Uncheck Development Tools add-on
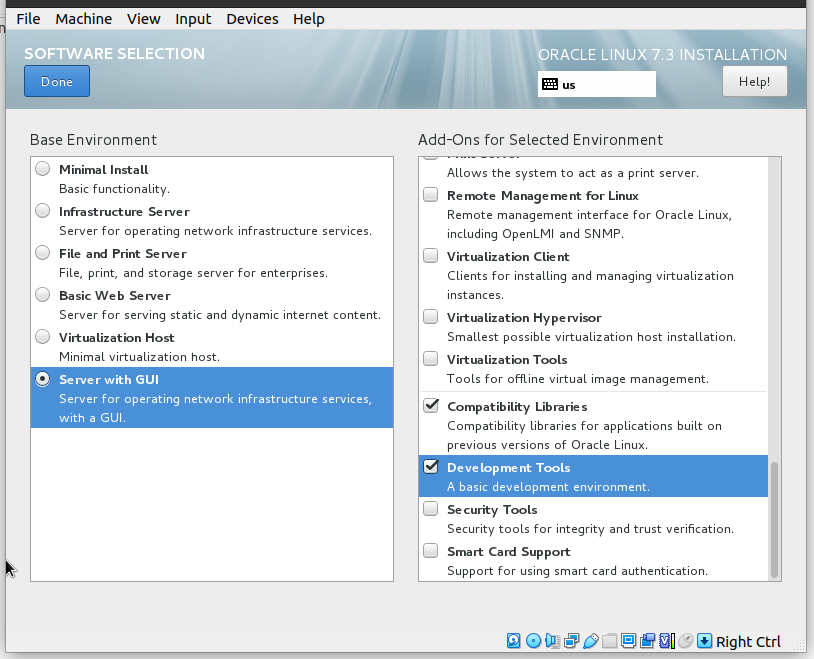This screenshot has width=814, height=659. (431, 466)
